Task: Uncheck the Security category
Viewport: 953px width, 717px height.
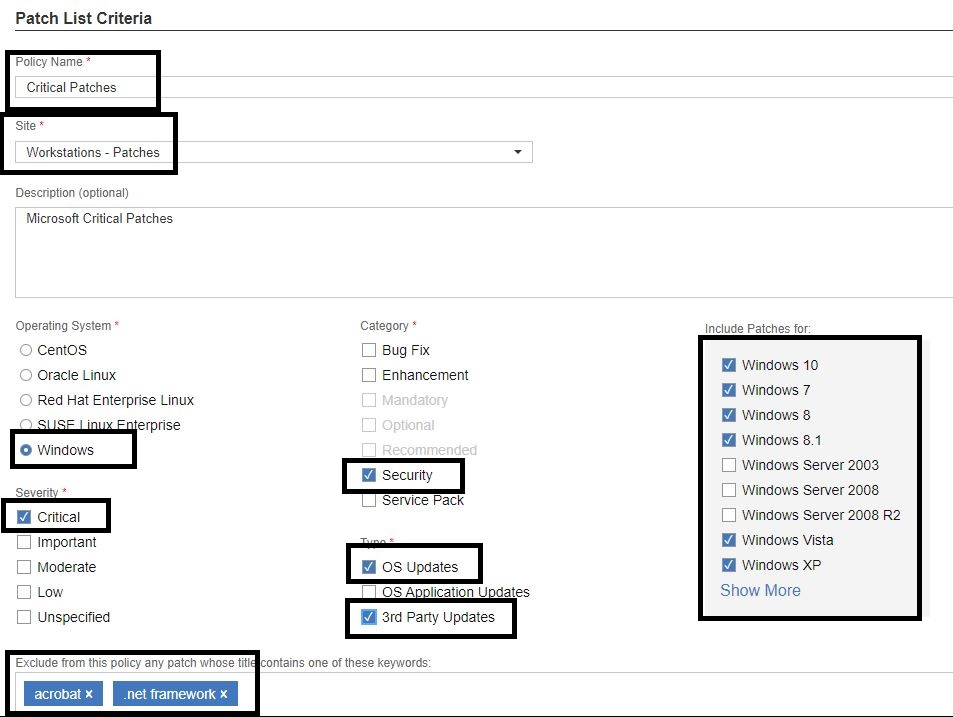Action: (369, 475)
